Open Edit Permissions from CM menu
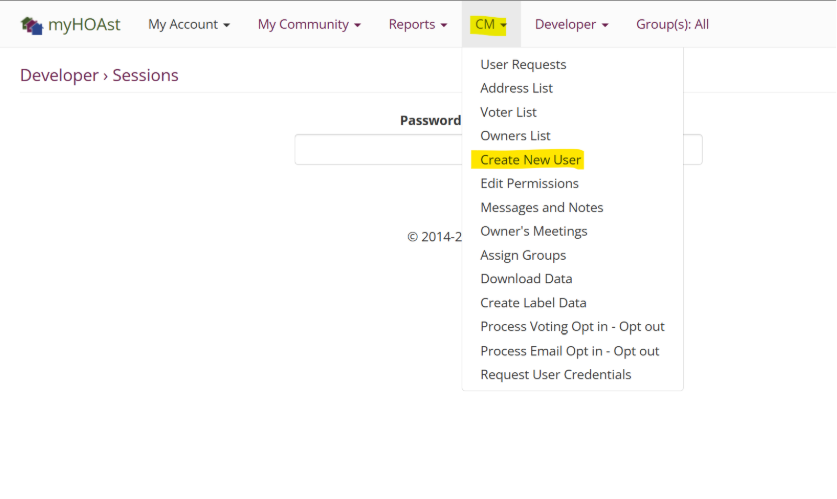Screen dimensions: 837x499 click(529, 184)
